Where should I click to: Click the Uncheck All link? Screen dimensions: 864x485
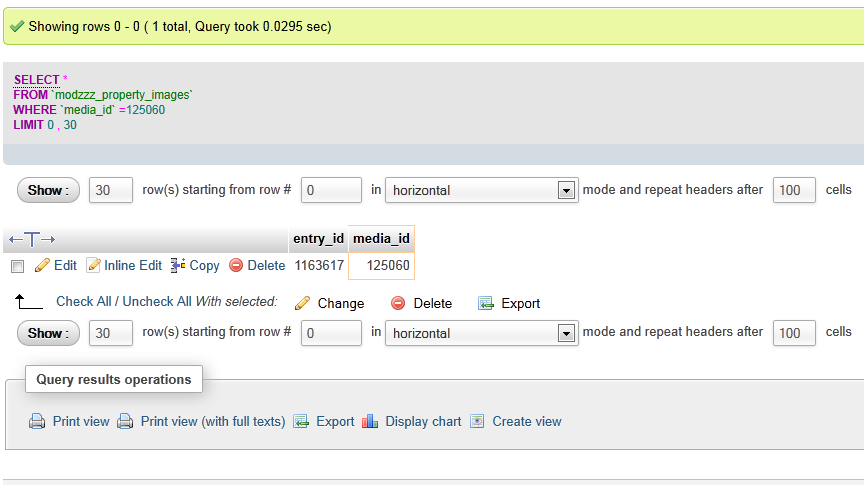click(157, 302)
